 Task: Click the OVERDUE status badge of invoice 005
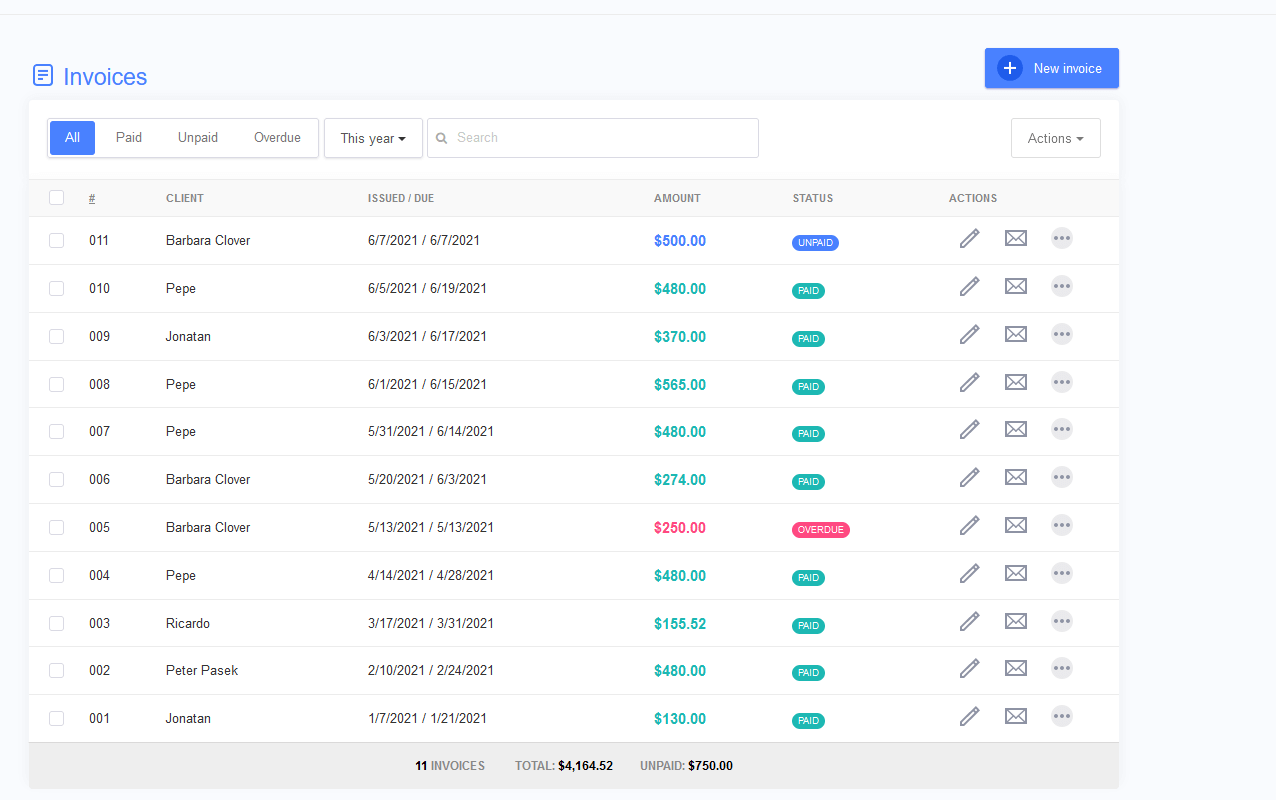click(821, 530)
